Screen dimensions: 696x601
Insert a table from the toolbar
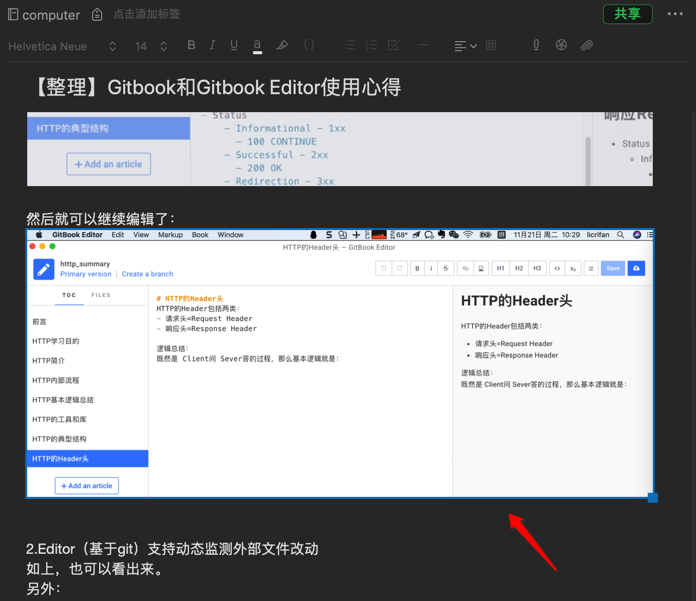[x=491, y=45]
